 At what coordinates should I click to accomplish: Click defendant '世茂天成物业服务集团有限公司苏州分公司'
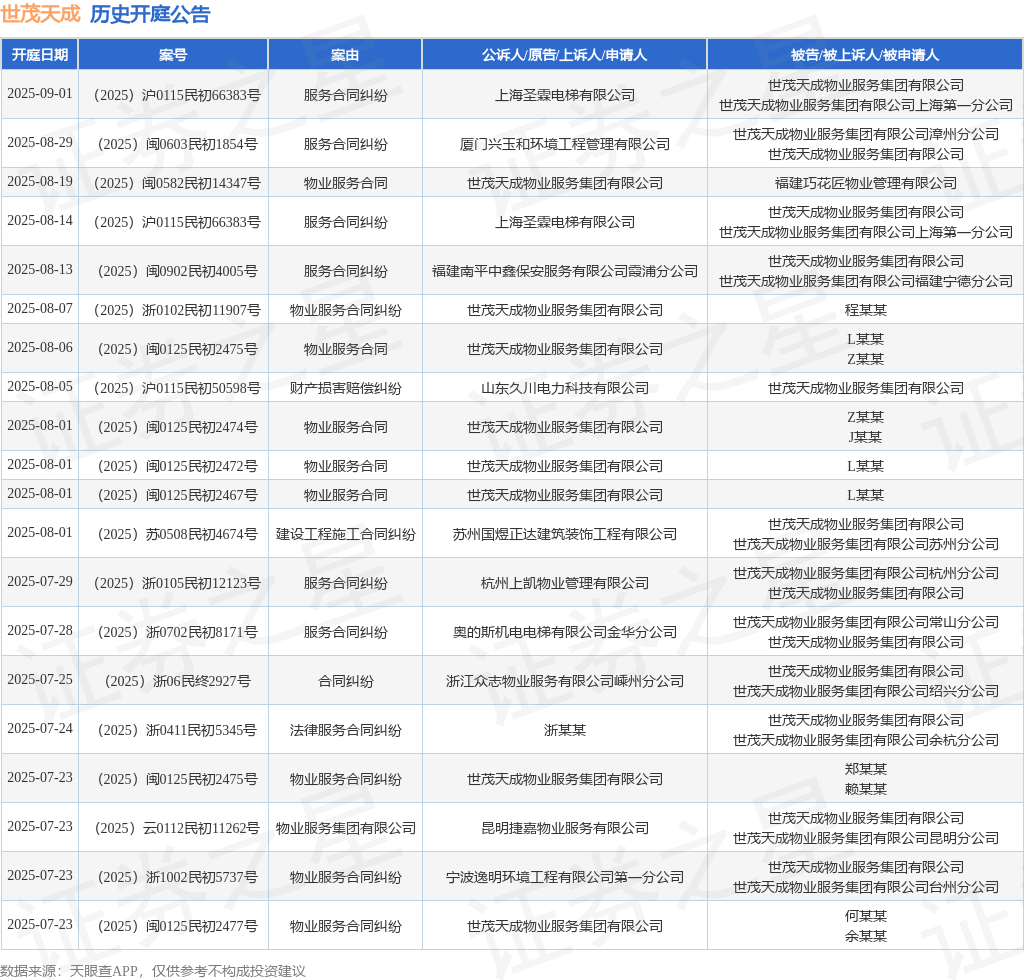point(866,544)
